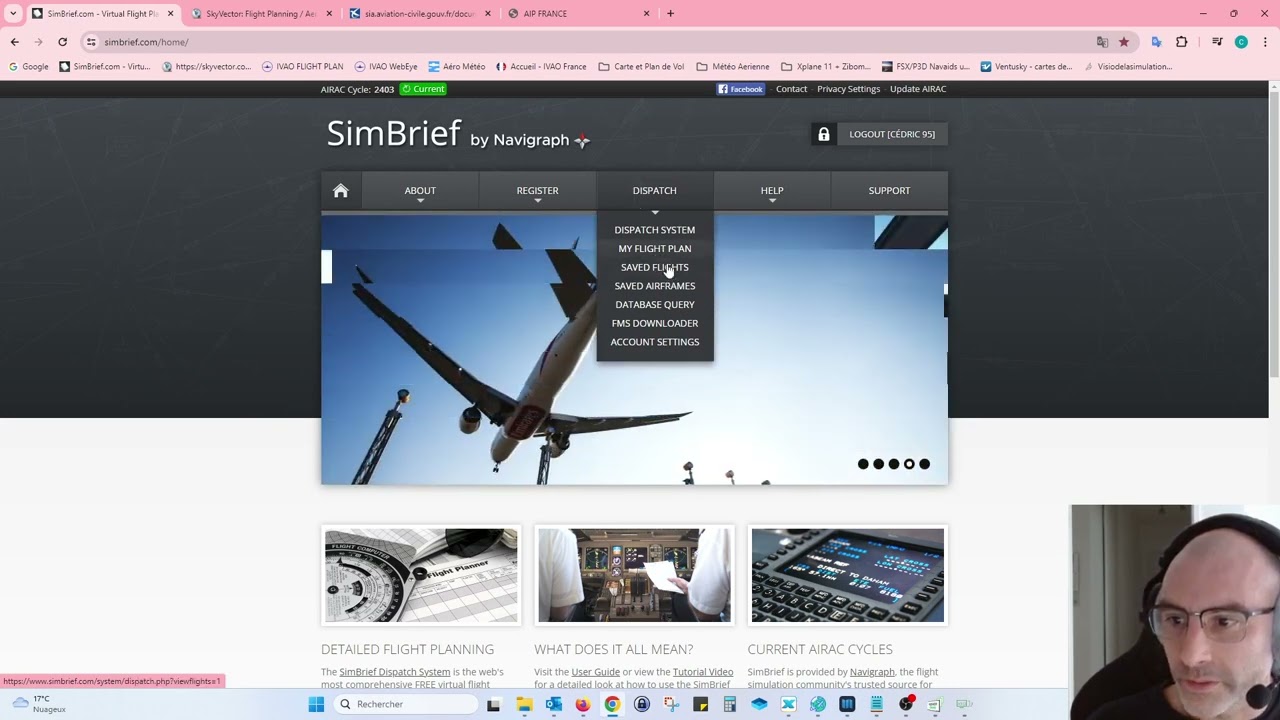Open the Windows Start menu
Image resolution: width=1280 pixels, height=720 pixels.
click(x=316, y=704)
